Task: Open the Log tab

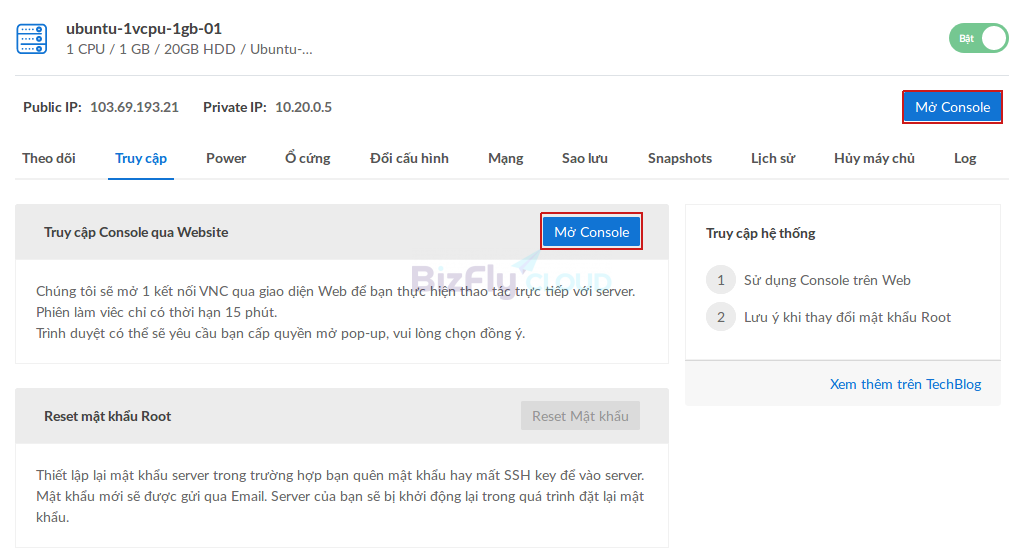Action: (x=965, y=158)
